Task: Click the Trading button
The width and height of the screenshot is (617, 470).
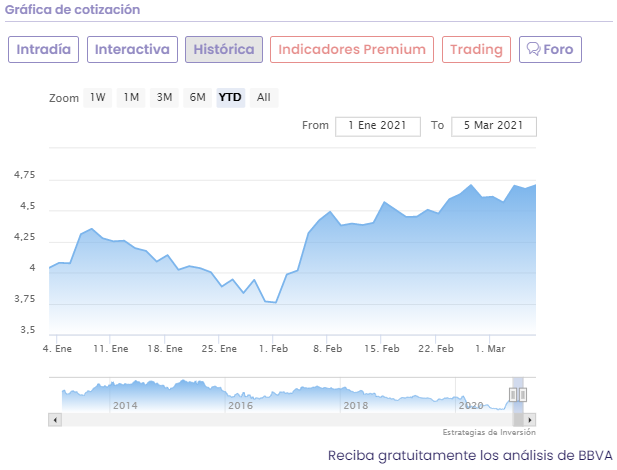Action: tap(476, 49)
